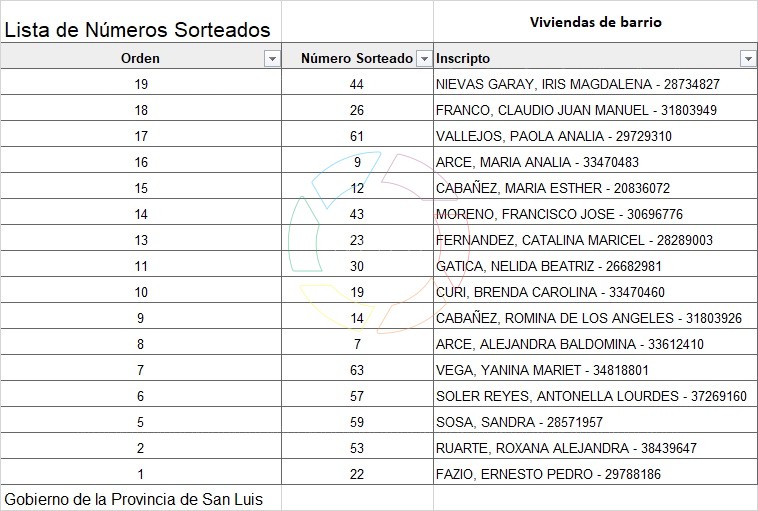Select the FAZIO, ERNESTO PEDRO cell

click(548, 475)
